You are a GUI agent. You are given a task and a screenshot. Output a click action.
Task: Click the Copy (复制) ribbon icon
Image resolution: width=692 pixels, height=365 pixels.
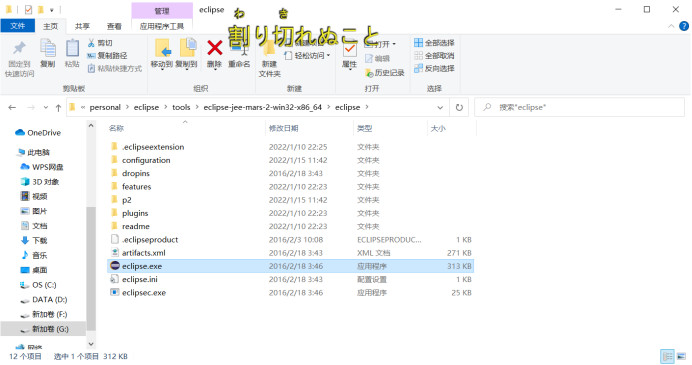[48, 49]
